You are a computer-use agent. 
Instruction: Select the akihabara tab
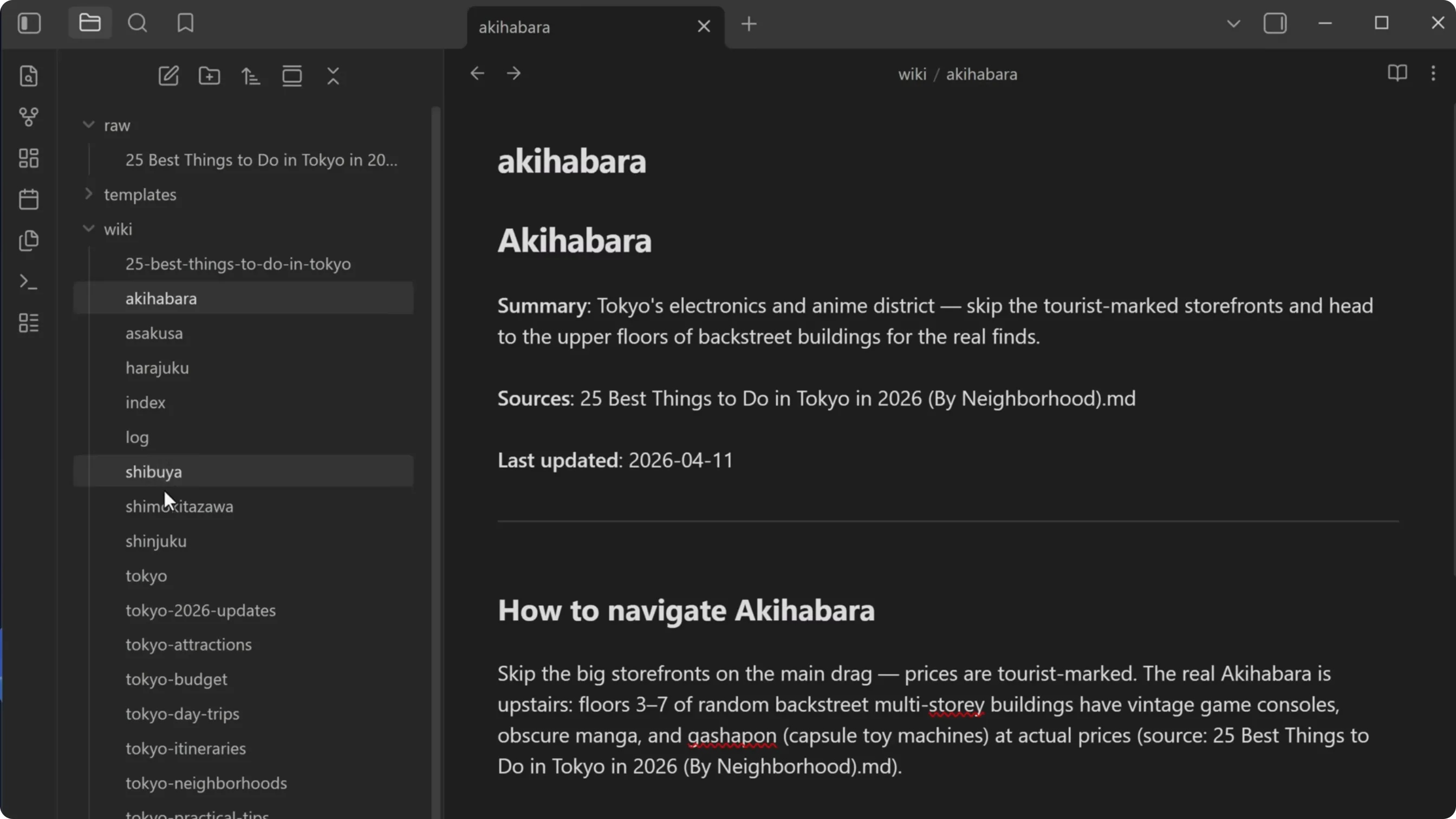(x=596, y=27)
